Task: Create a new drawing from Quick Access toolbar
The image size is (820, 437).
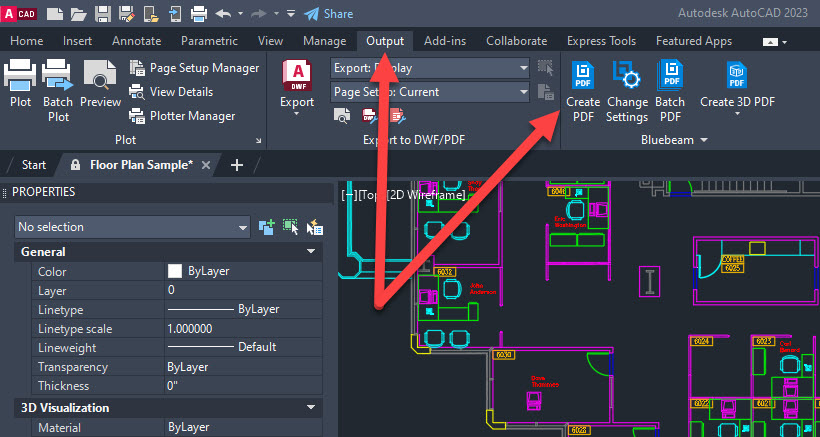Action: pyautogui.click(x=54, y=14)
